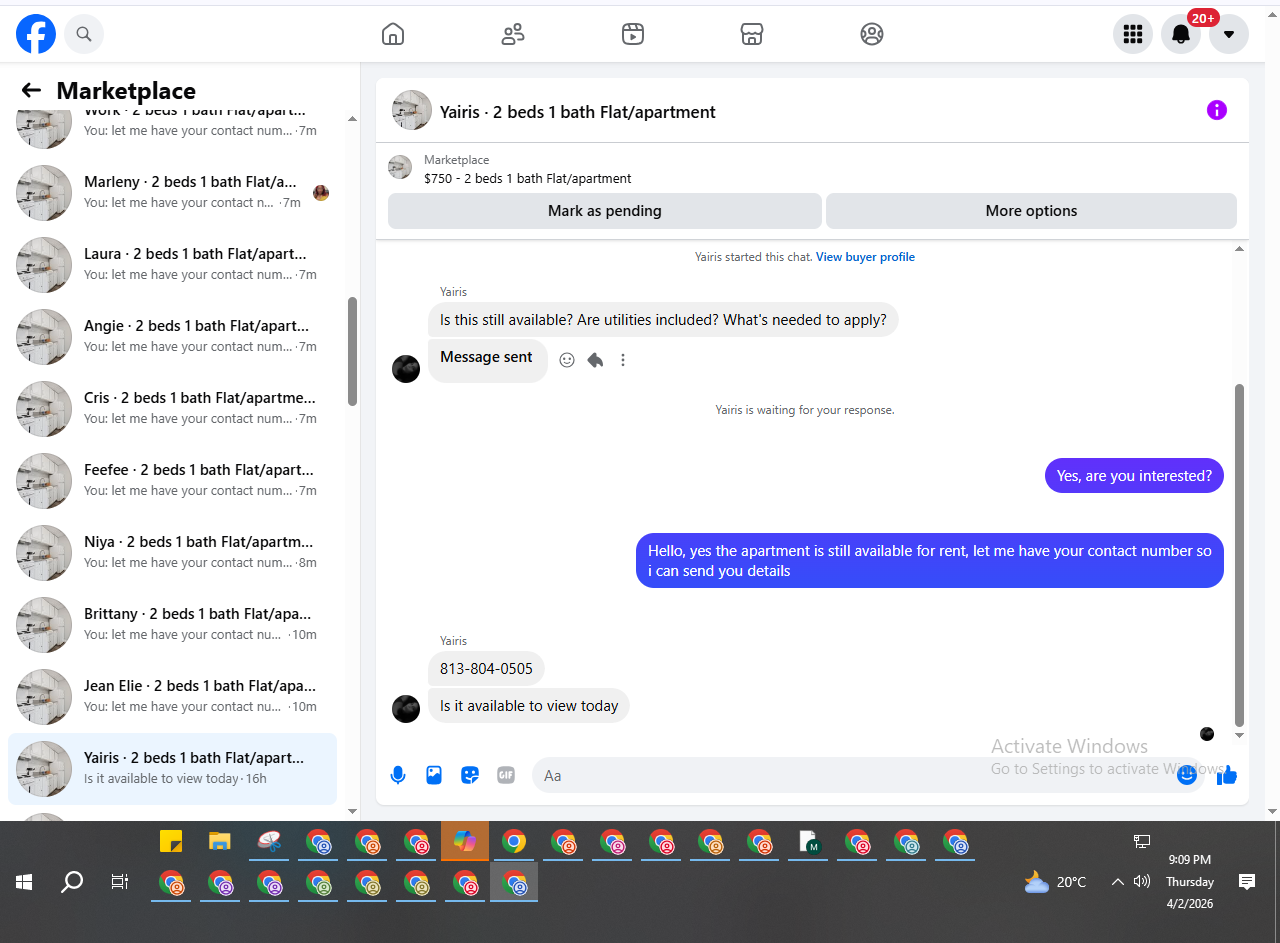
Task: Go back using the Marketplace arrow
Action: 31,90
